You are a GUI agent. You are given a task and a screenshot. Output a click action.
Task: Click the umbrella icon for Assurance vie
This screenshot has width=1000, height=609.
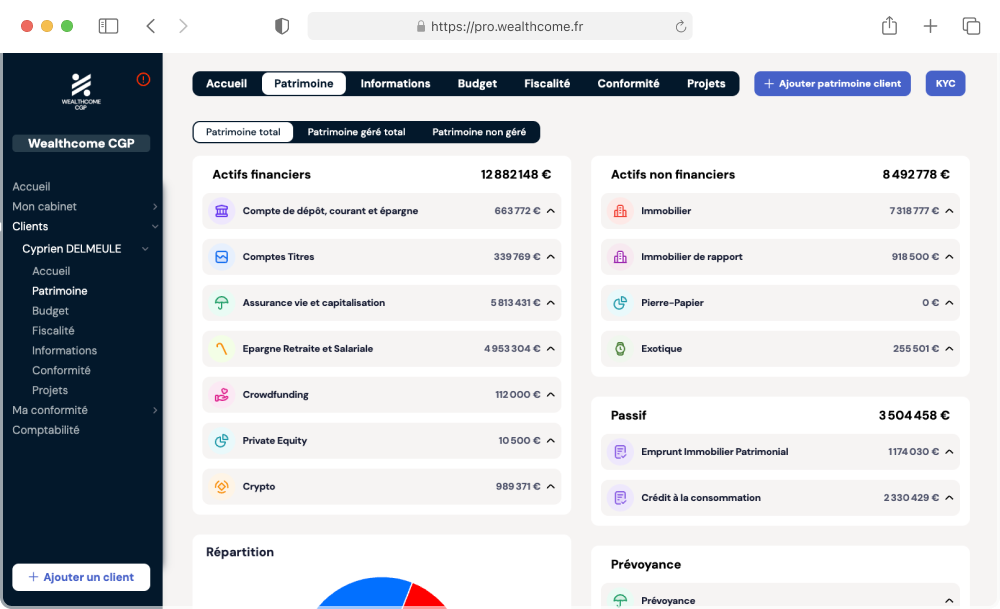221,303
